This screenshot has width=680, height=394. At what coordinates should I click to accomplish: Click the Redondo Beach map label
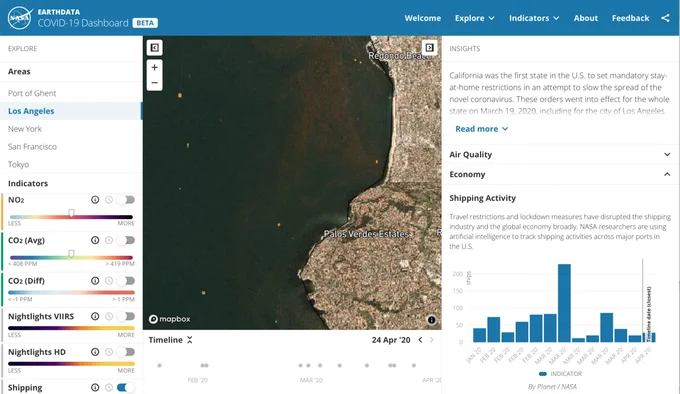click(399, 55)
